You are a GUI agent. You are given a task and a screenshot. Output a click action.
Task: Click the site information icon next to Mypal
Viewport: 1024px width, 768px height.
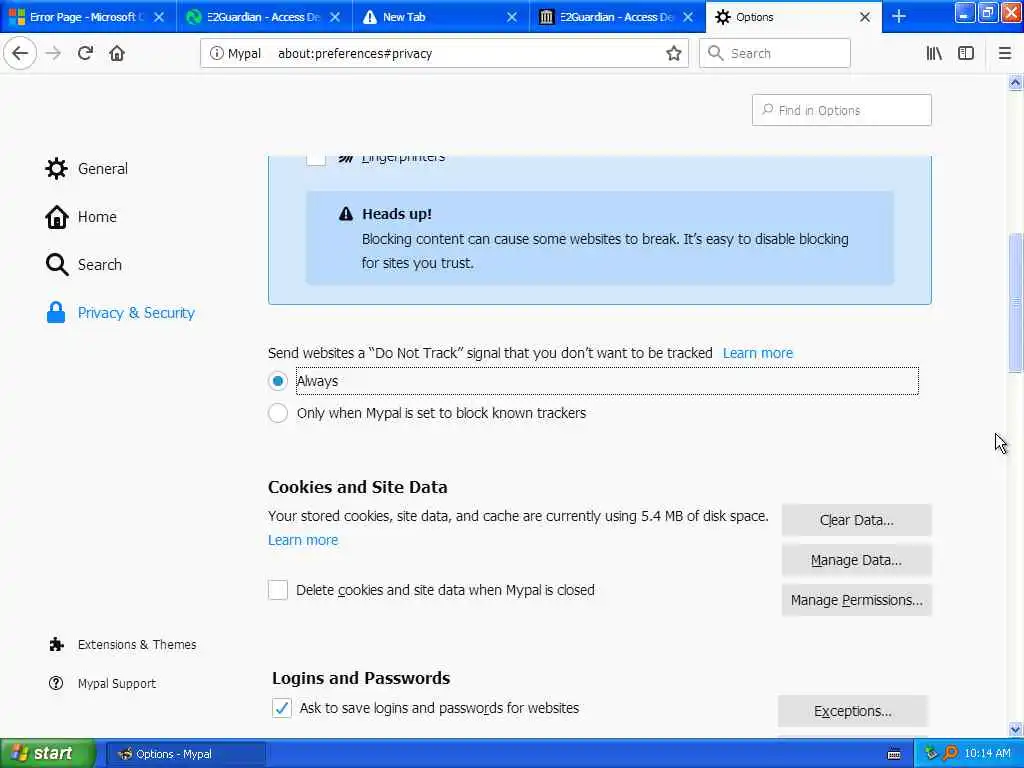click(216, 54)
